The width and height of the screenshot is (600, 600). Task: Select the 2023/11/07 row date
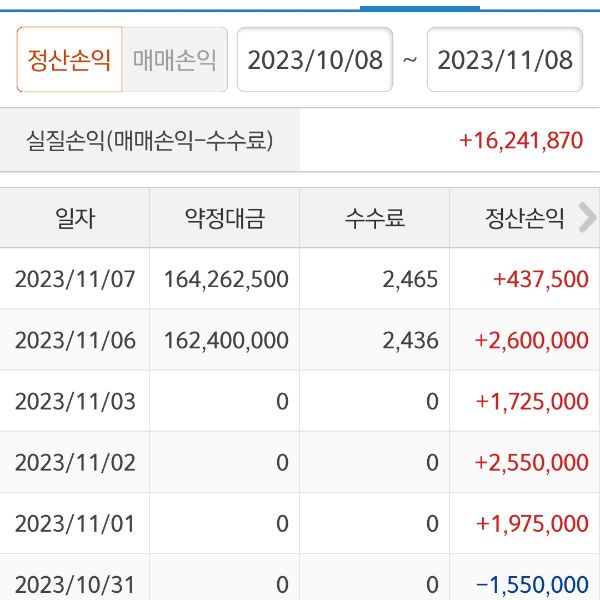(75, 279)
